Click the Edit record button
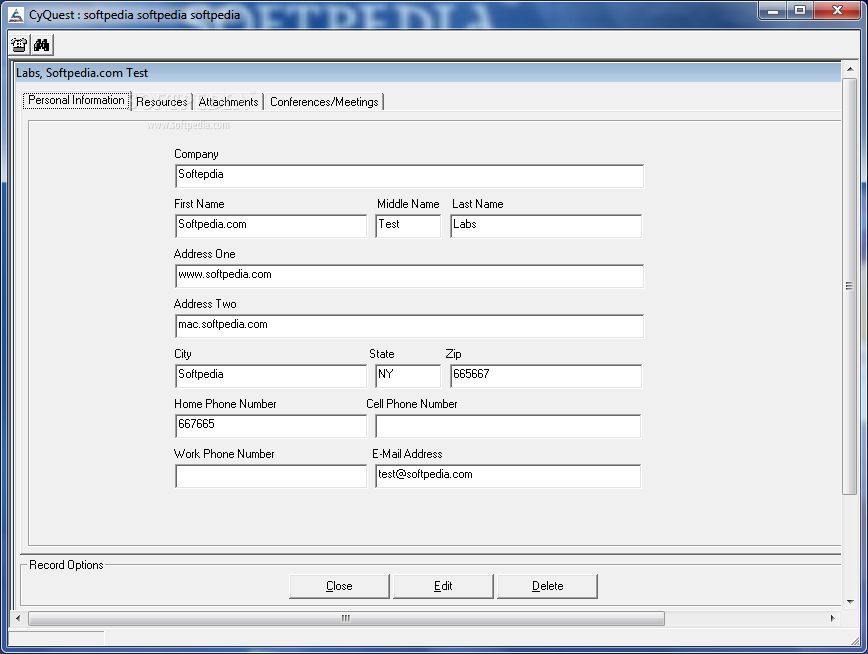The height and width of the screenshot is (654, 868). pyautogui.click(x=443, y=586)
